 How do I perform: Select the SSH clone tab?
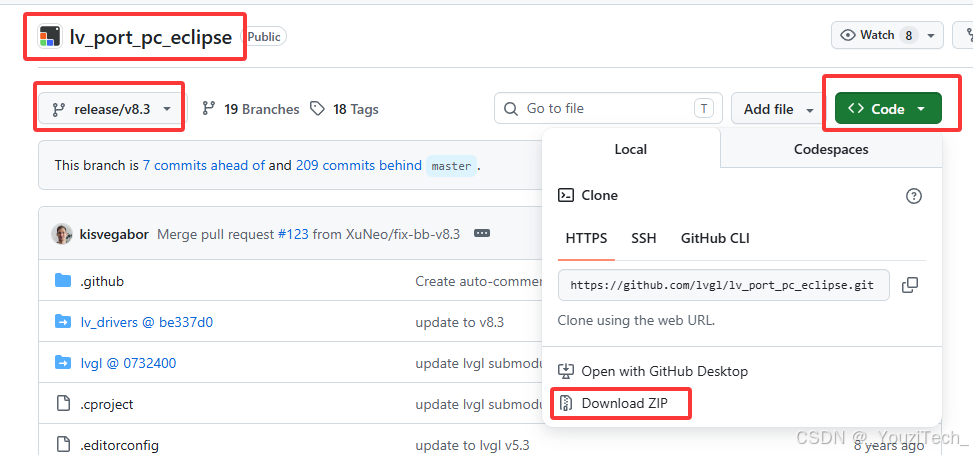(643, 238)
